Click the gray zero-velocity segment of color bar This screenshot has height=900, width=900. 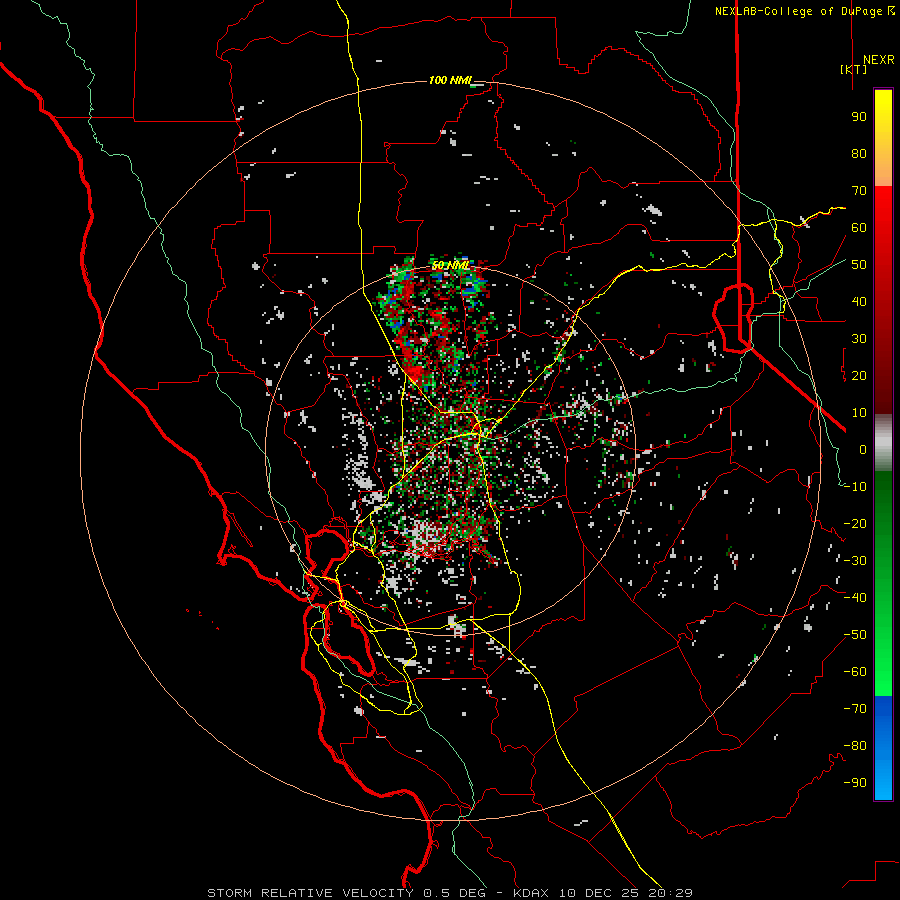(x=883, y=443)
